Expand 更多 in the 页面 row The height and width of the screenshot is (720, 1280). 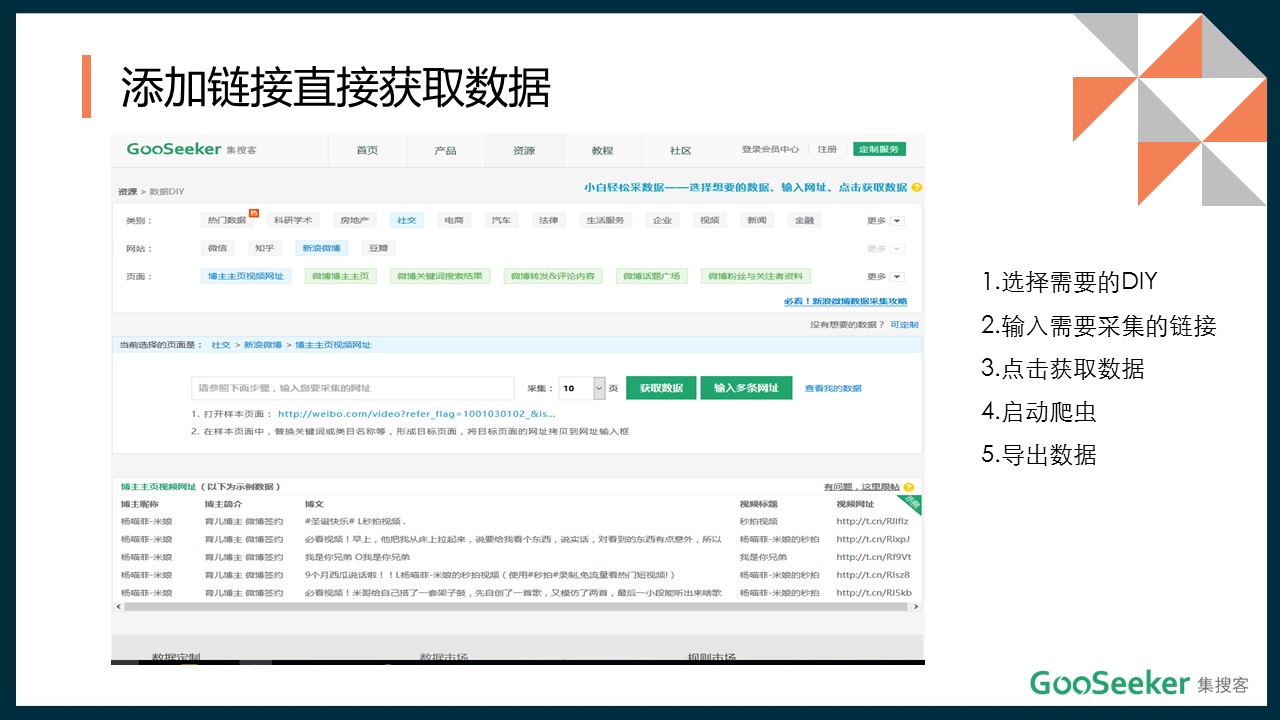pyautogui.click(x=885, y=276)
